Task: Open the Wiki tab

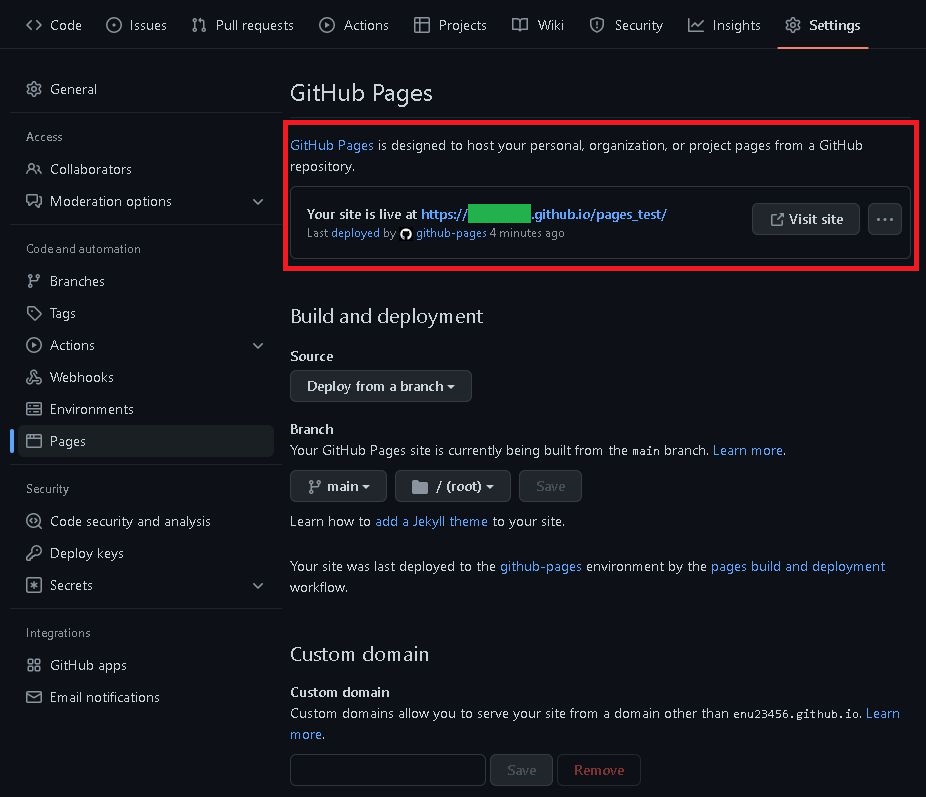Action: pyautogui.click(x=538, y=25)
